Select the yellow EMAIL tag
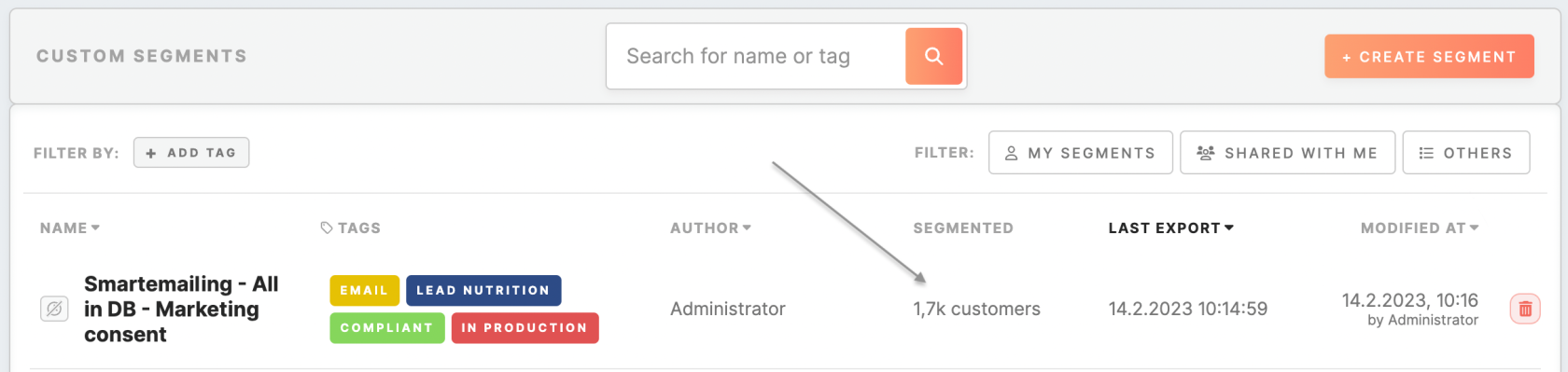 (x=364, y=290)
